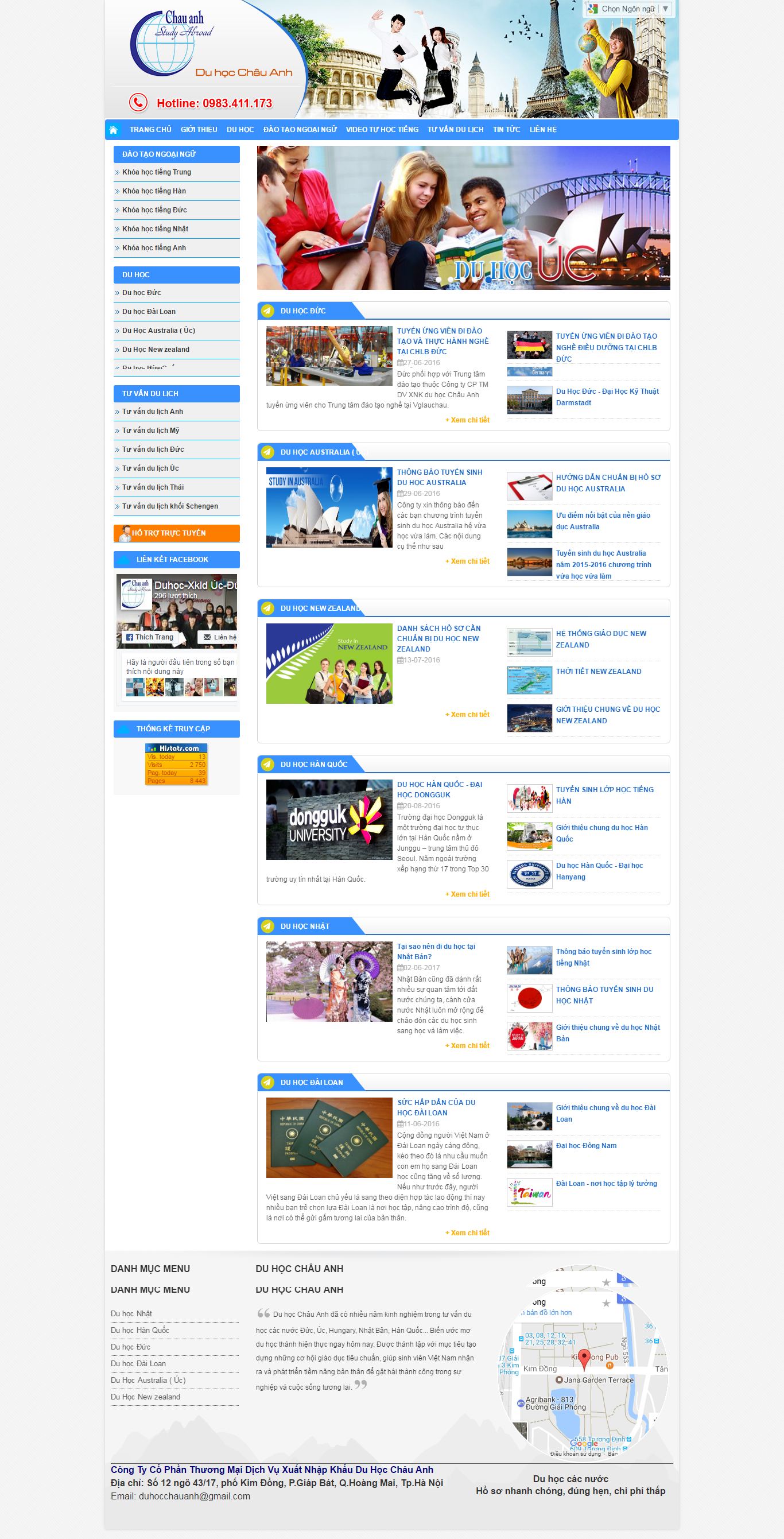784x1539 pixels.
Task: Click the support agent avatar icon
Action: [125, 533]
